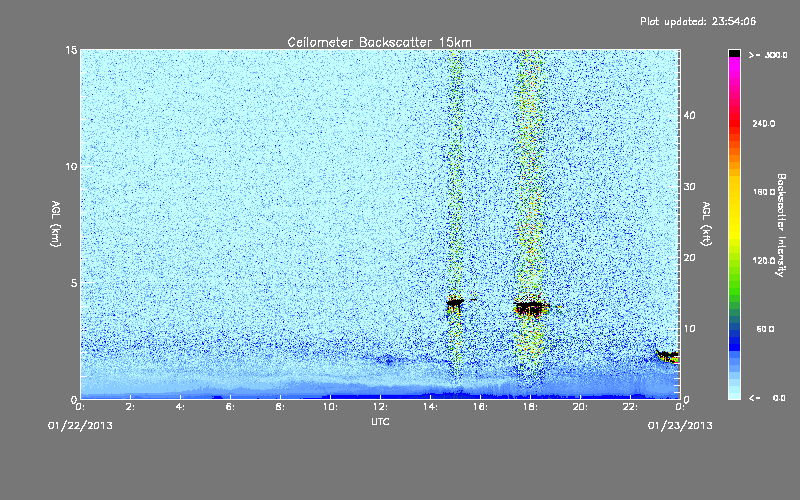Click the "20:" hour tick on the time axis

coord(580,407)
